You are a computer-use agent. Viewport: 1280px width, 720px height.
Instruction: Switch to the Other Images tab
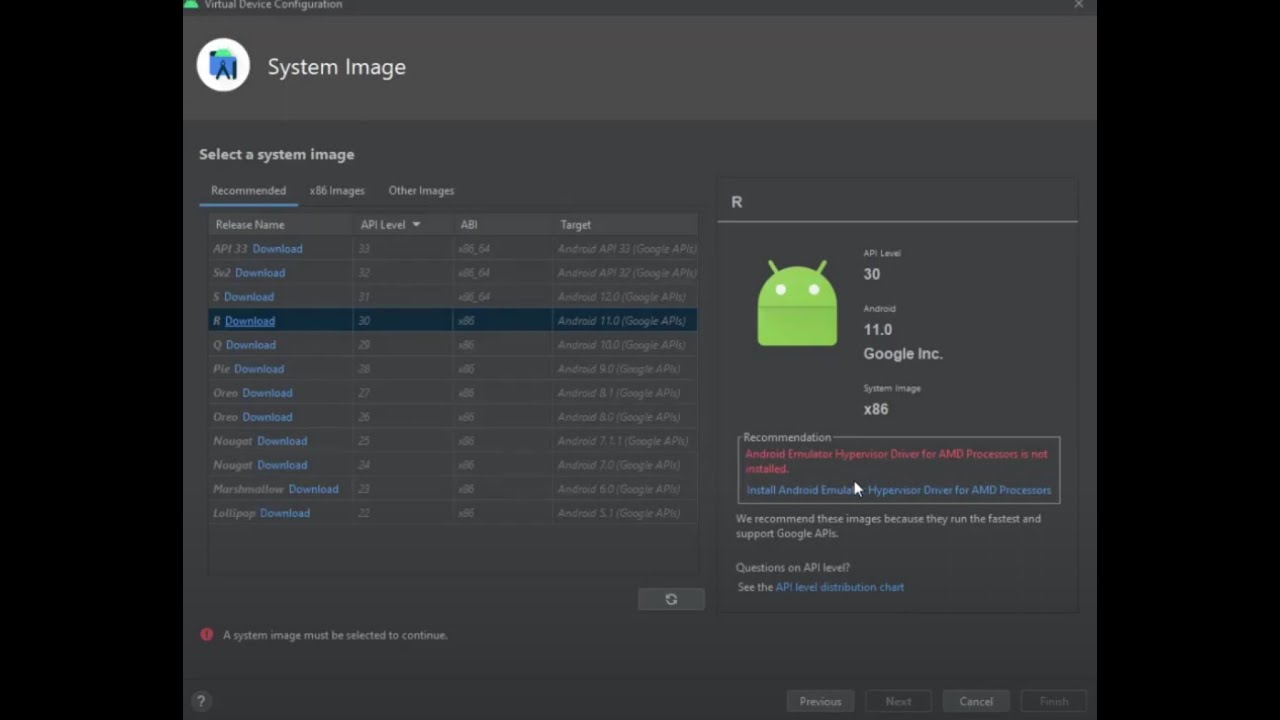click(421, 190)
